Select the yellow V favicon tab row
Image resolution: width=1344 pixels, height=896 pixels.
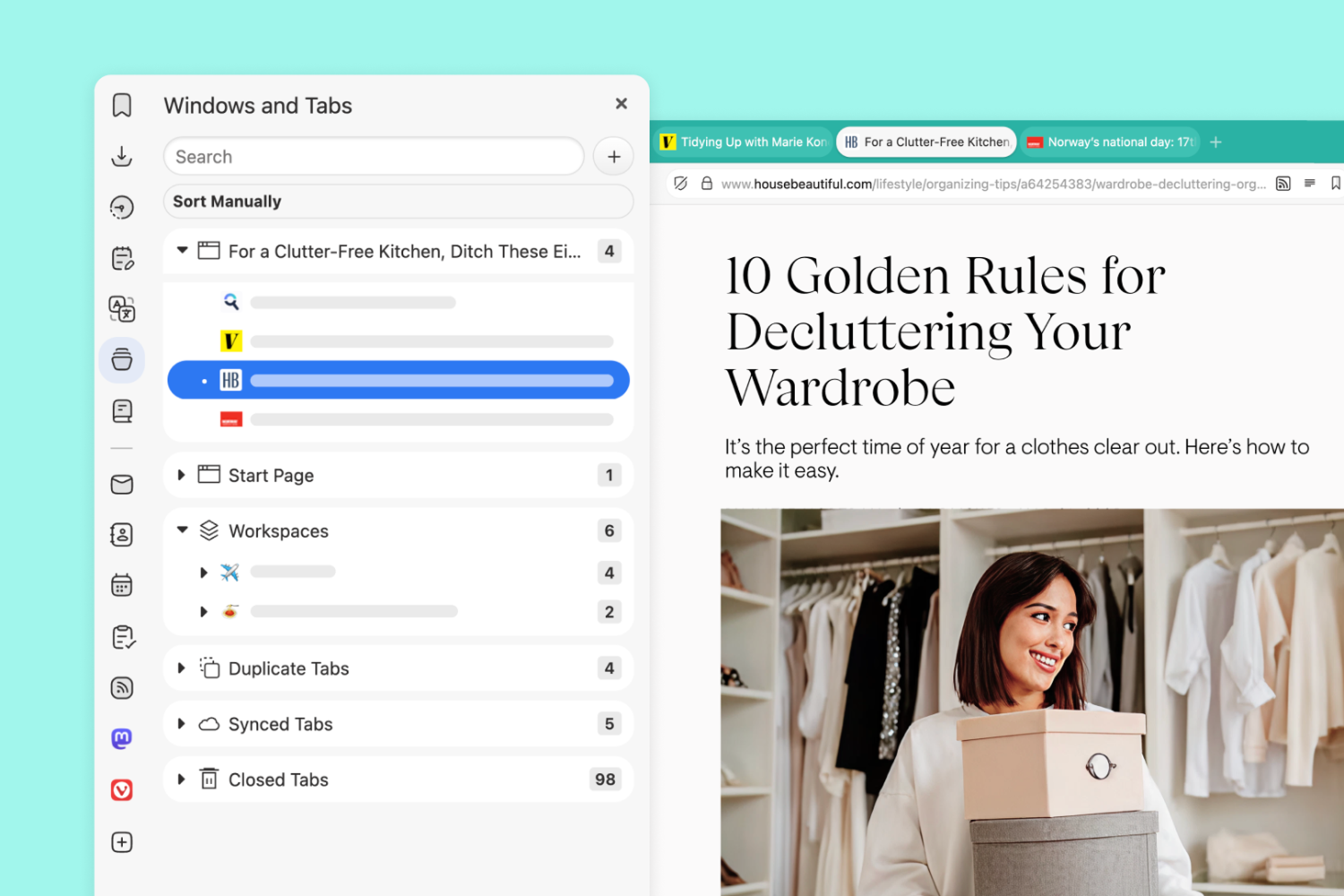pos(399,341)
